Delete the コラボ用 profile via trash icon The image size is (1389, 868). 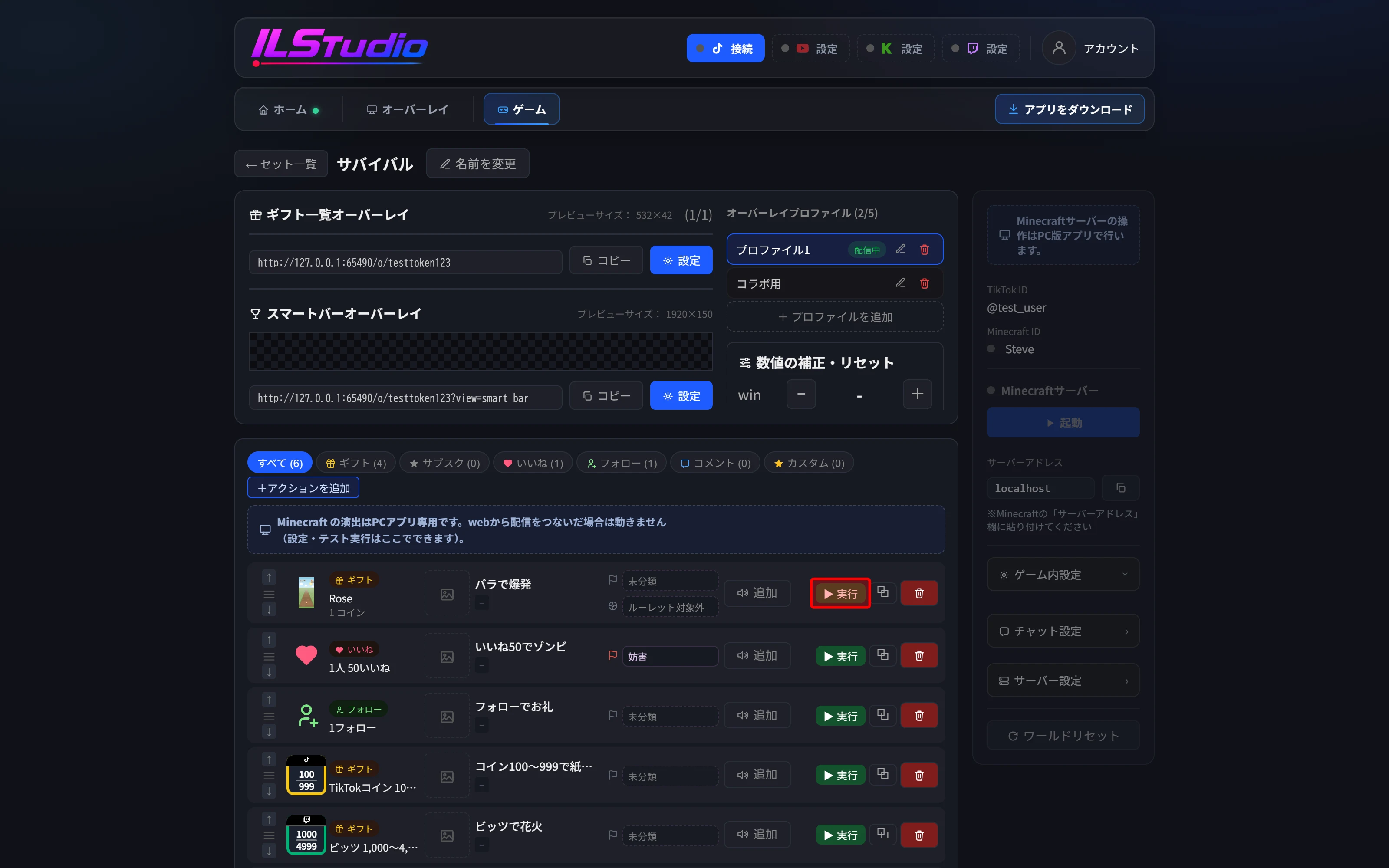924,283
